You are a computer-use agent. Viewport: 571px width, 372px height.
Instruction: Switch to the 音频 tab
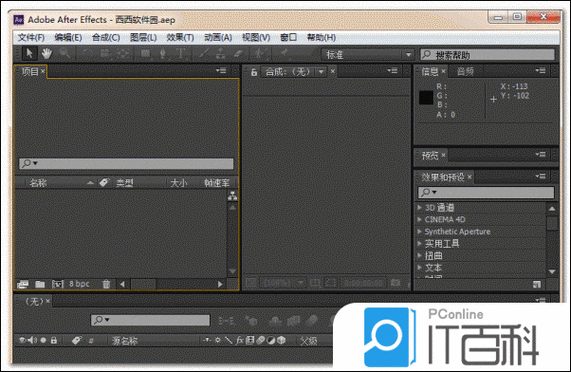coord(465,71)
